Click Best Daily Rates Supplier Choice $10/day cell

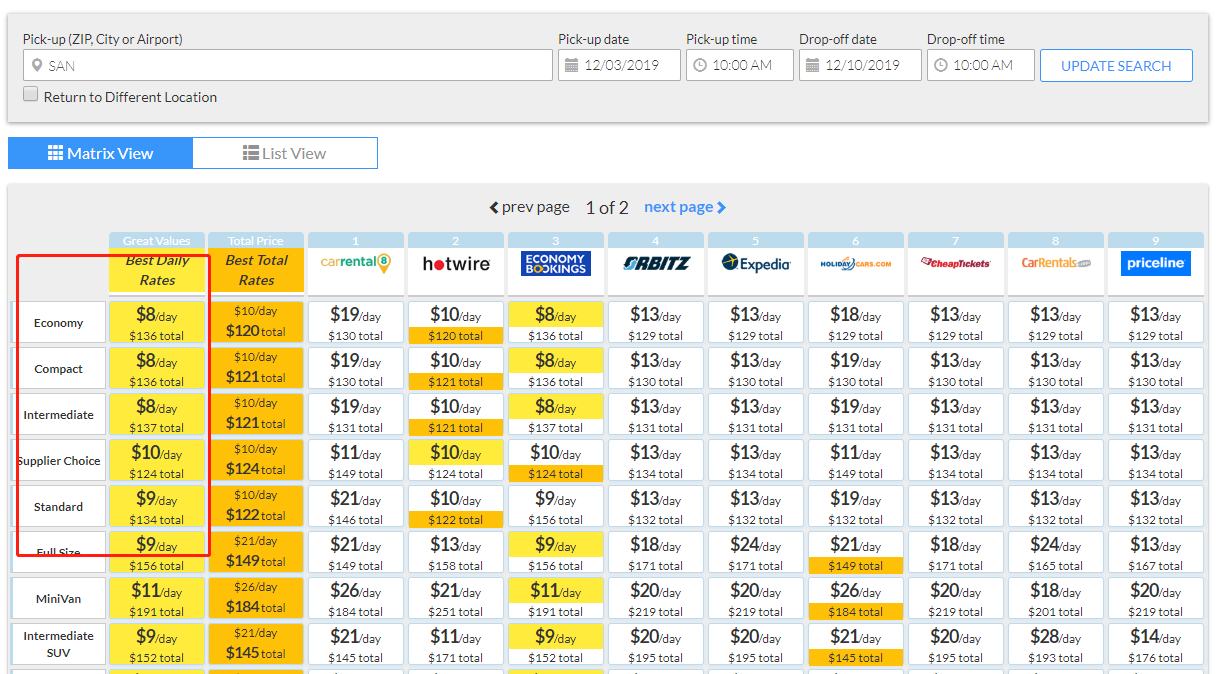coord(157,461)
